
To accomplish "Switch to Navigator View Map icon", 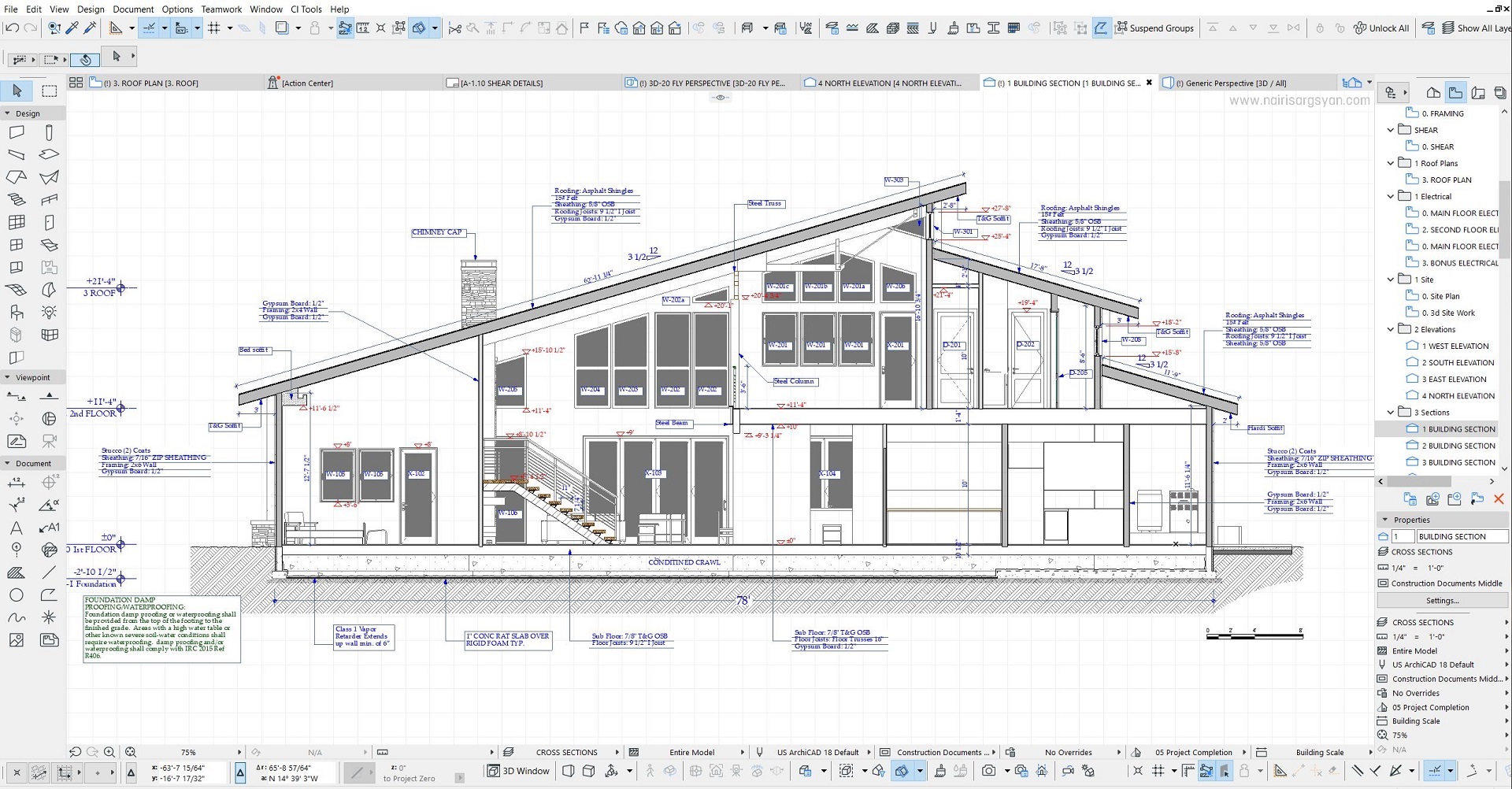I will pos(1455,92).
